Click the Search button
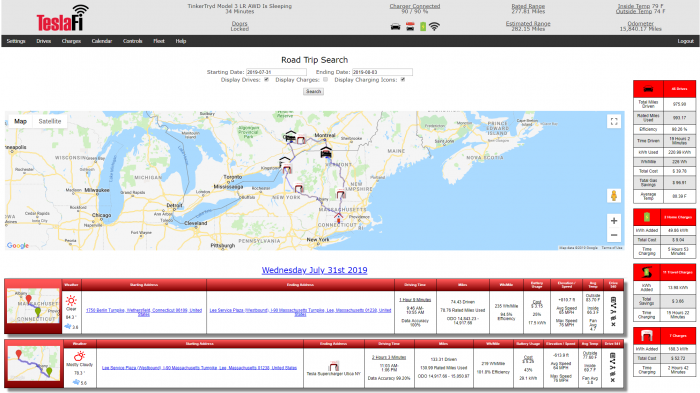 [x=313, y=92]
